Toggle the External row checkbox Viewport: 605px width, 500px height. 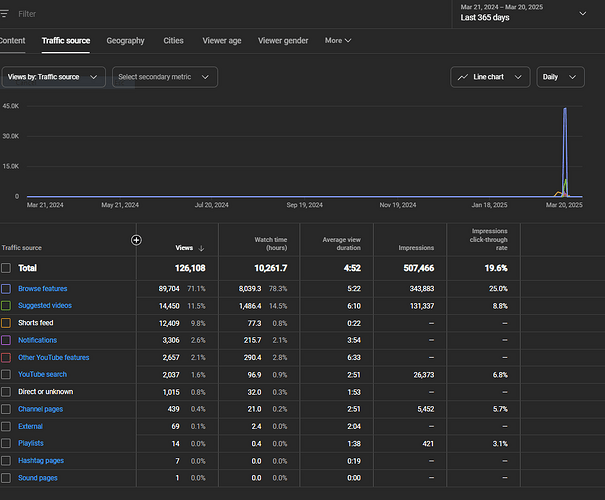point(6,426)
